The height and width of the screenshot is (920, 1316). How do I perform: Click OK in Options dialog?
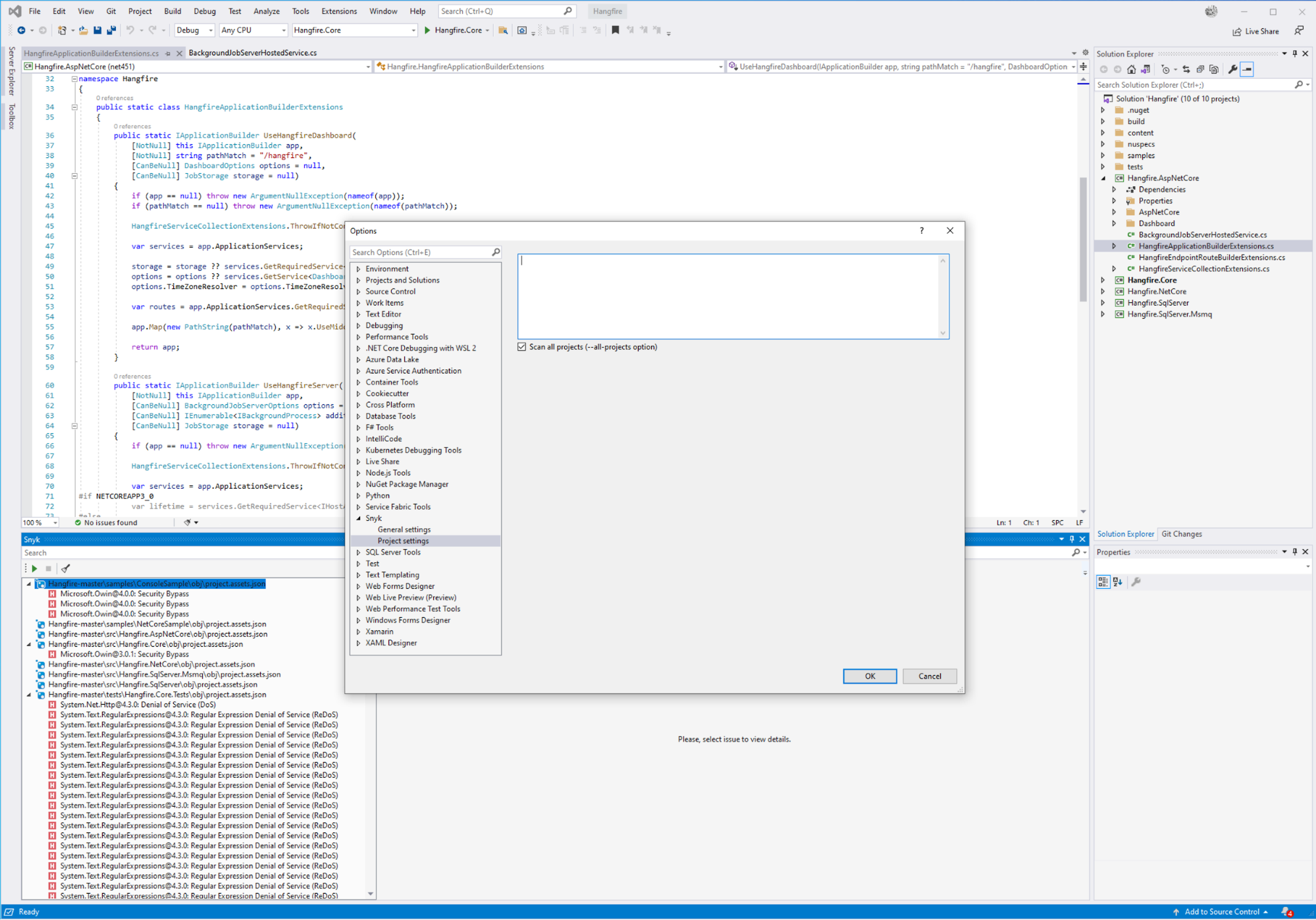tap(869, 676)
